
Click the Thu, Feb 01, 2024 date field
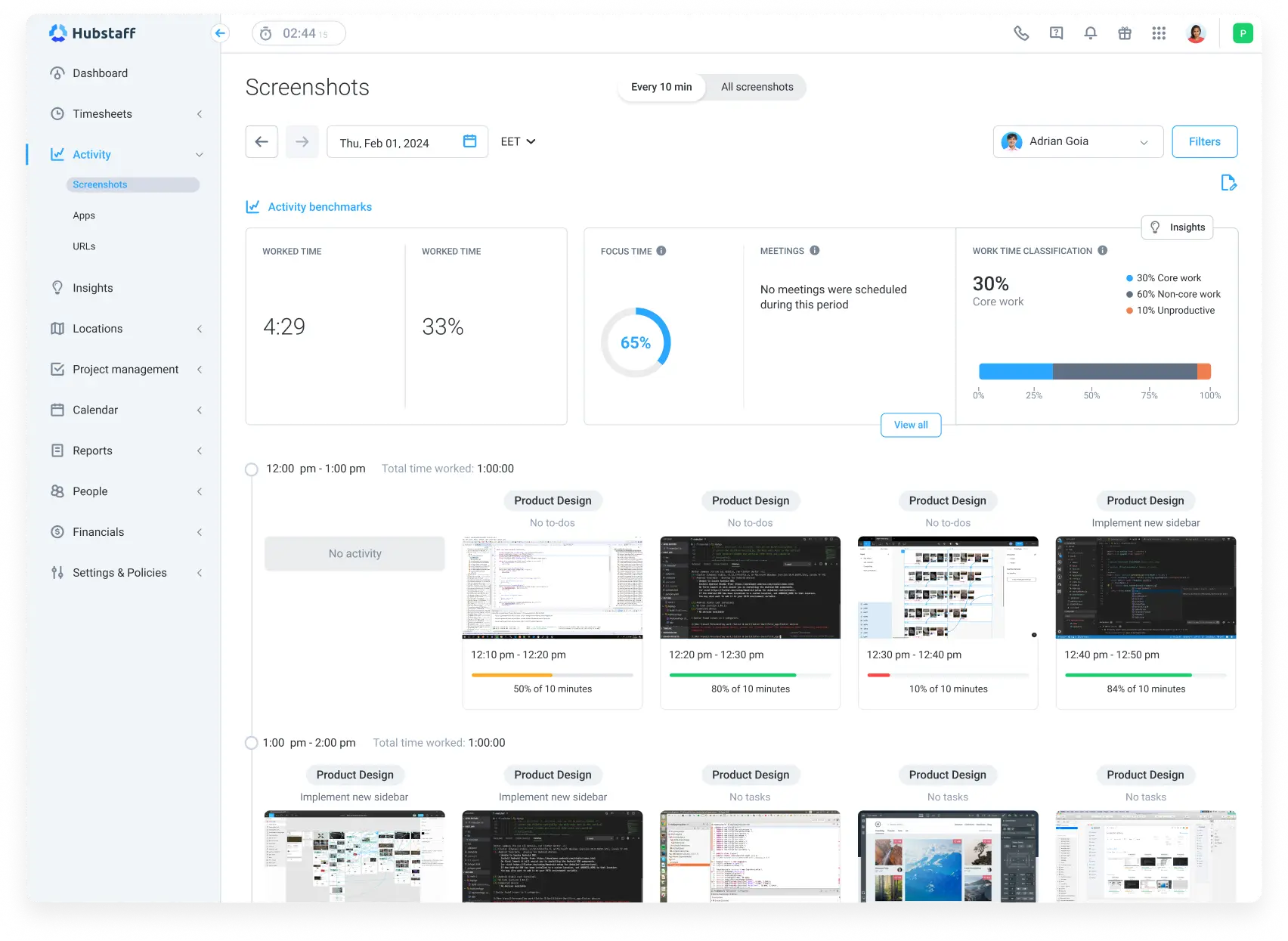[407, 141]
